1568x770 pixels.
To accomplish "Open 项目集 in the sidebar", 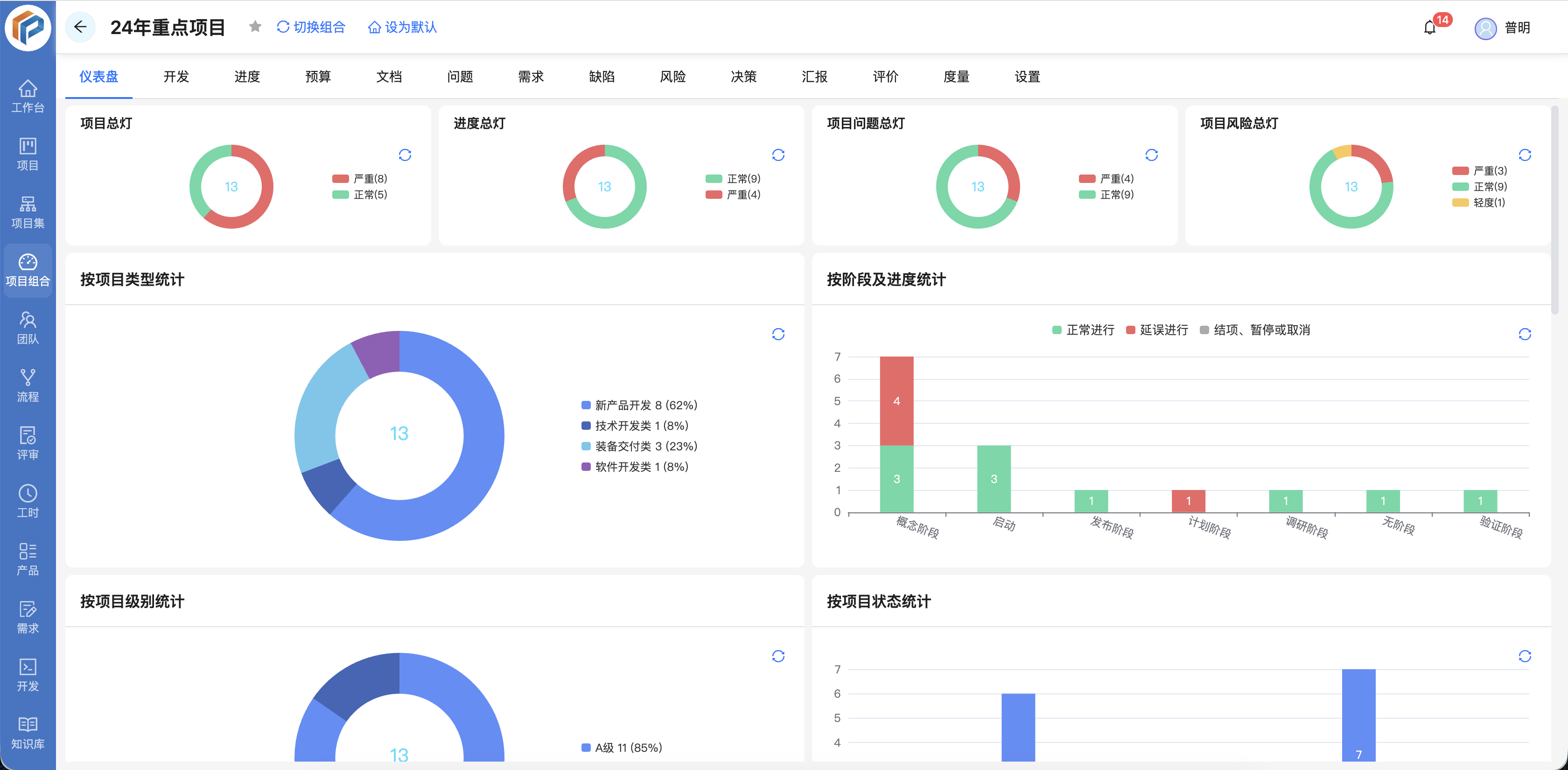I will coord(28,212).
